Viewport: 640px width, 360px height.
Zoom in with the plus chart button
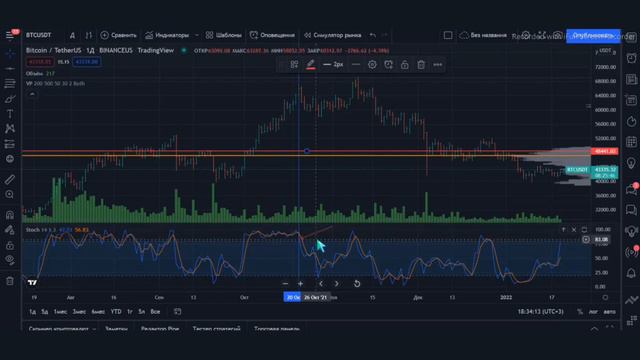click(x=300, y=284)
